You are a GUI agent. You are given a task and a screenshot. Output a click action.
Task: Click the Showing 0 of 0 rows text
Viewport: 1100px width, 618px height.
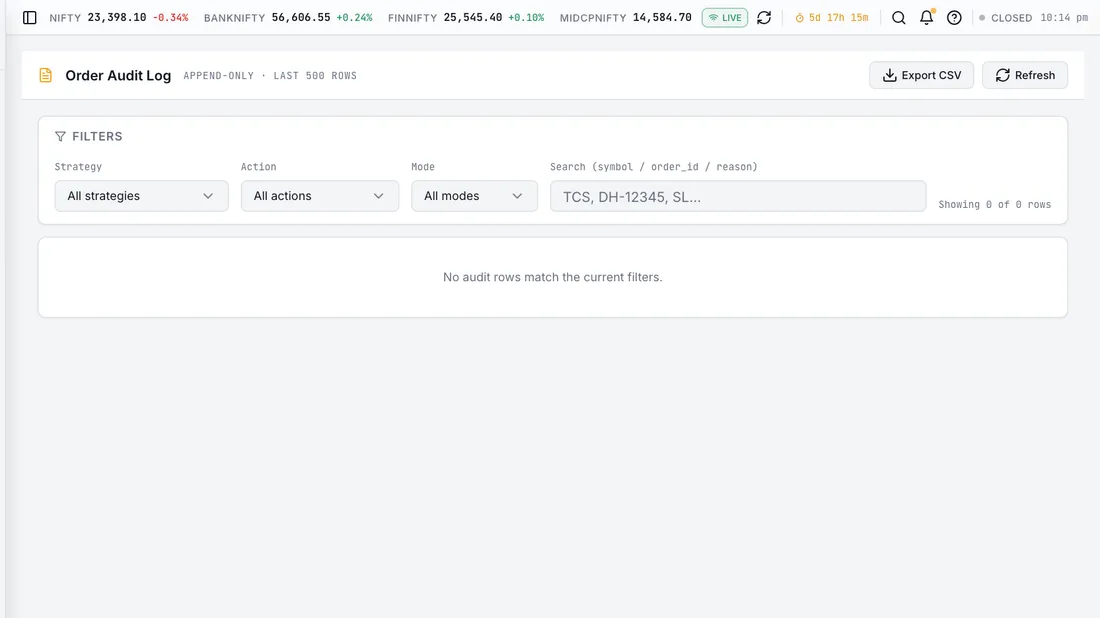pos(995,205)
